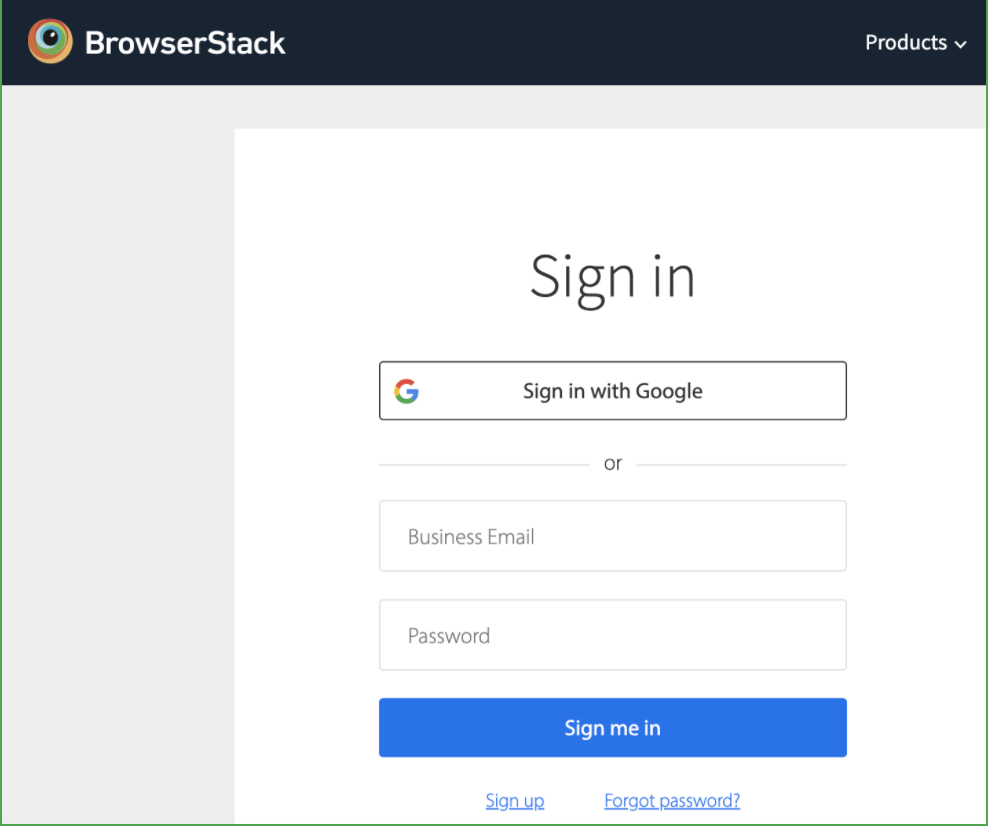Click the Sign in with Google text label
The height and width of the screenshot is (826, 988).
coord(612,391)
